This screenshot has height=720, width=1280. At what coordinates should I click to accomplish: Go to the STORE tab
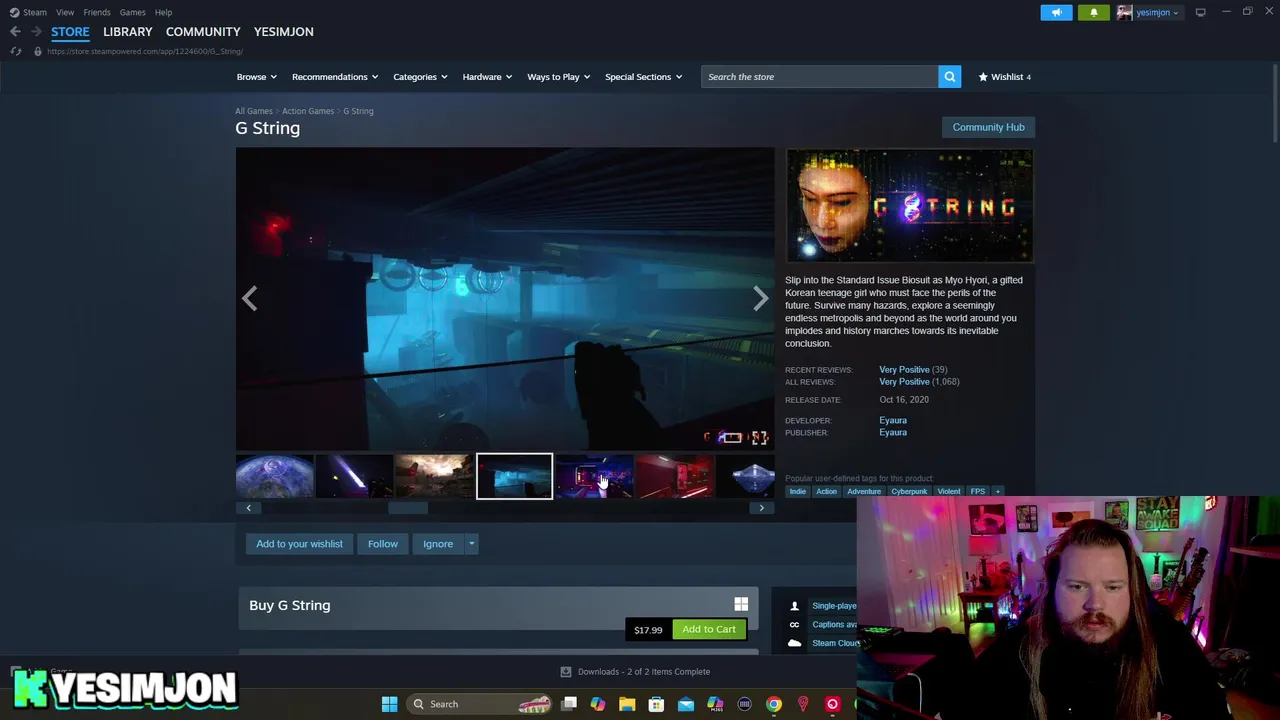(70, 32)
